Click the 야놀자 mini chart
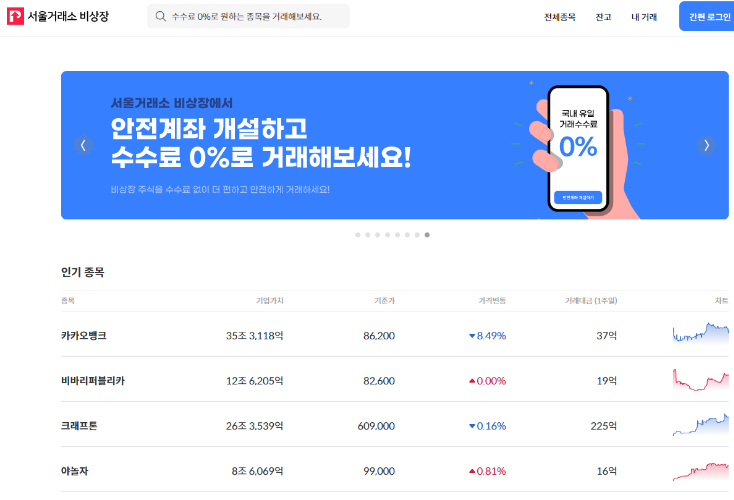Screen dimensions: 734x500 [701, 471]
